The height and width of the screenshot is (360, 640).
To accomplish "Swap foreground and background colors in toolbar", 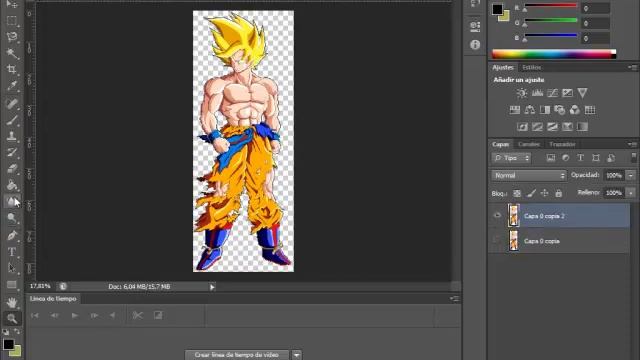I will [17, 331].
